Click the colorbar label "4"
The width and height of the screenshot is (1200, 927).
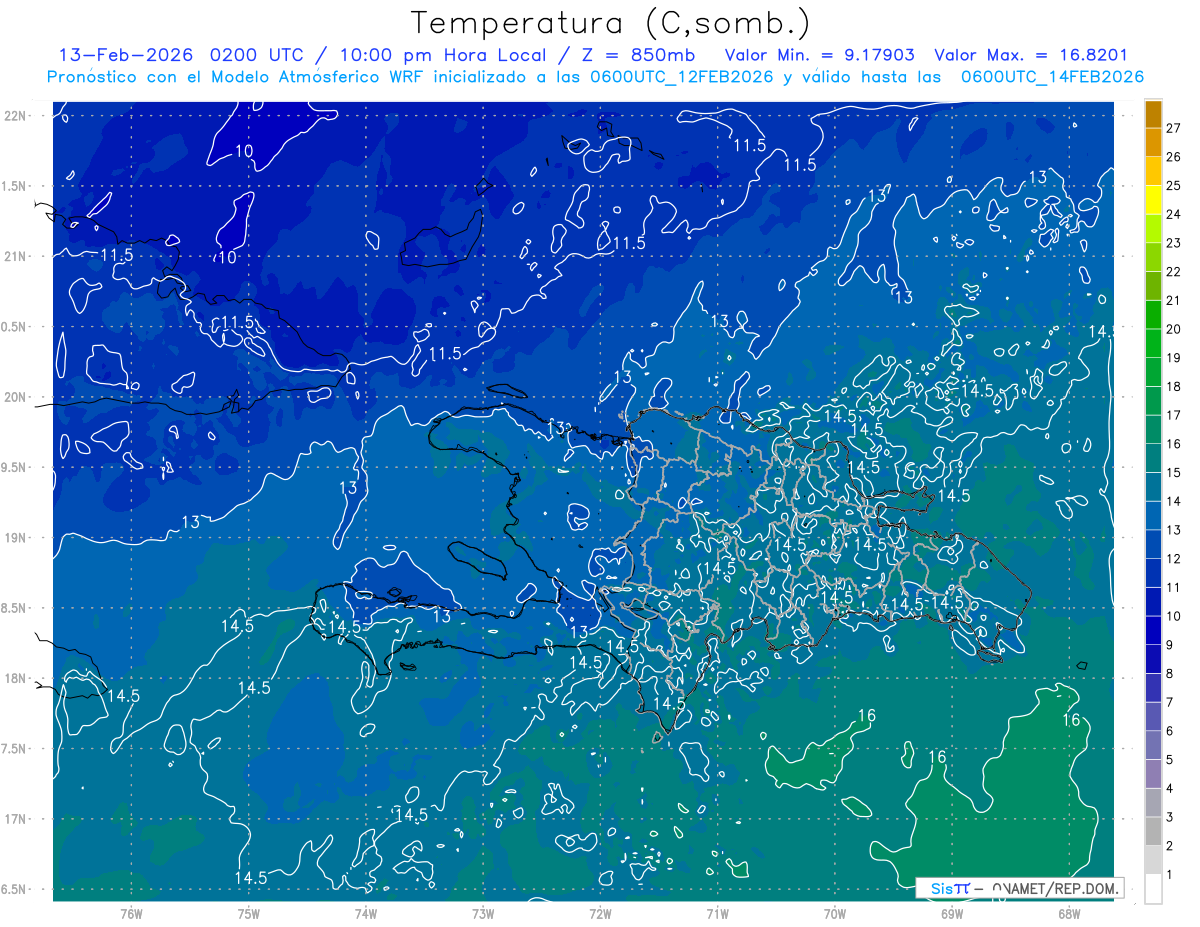point(1169,788)
